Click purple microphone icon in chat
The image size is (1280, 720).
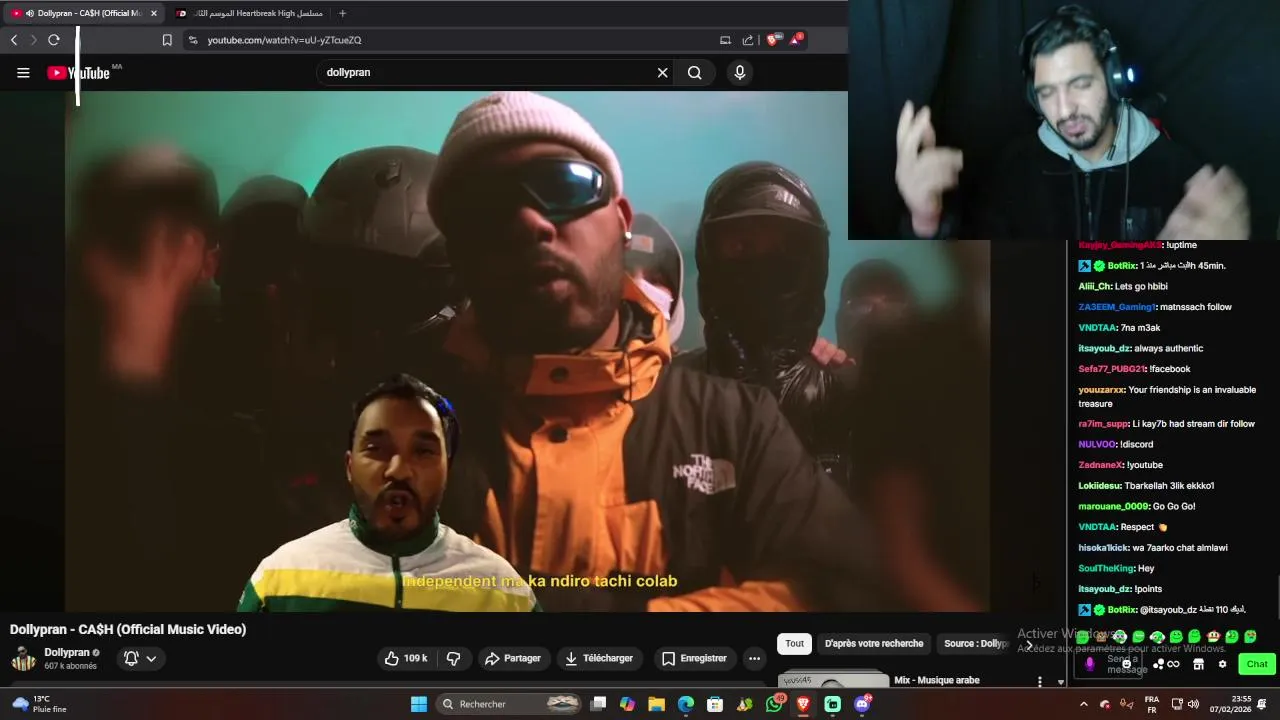click(x=1090, y=664)
